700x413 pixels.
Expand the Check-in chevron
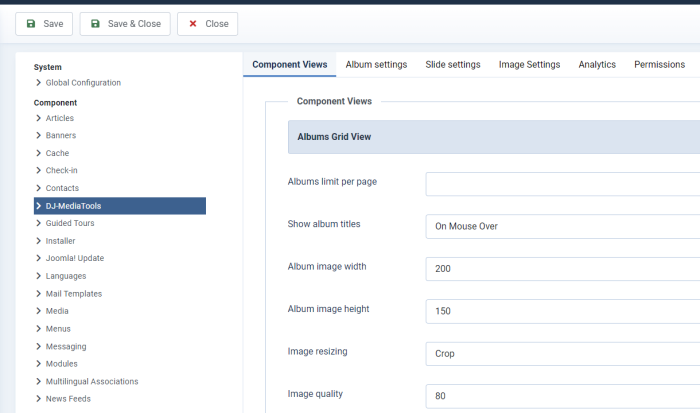38,170
